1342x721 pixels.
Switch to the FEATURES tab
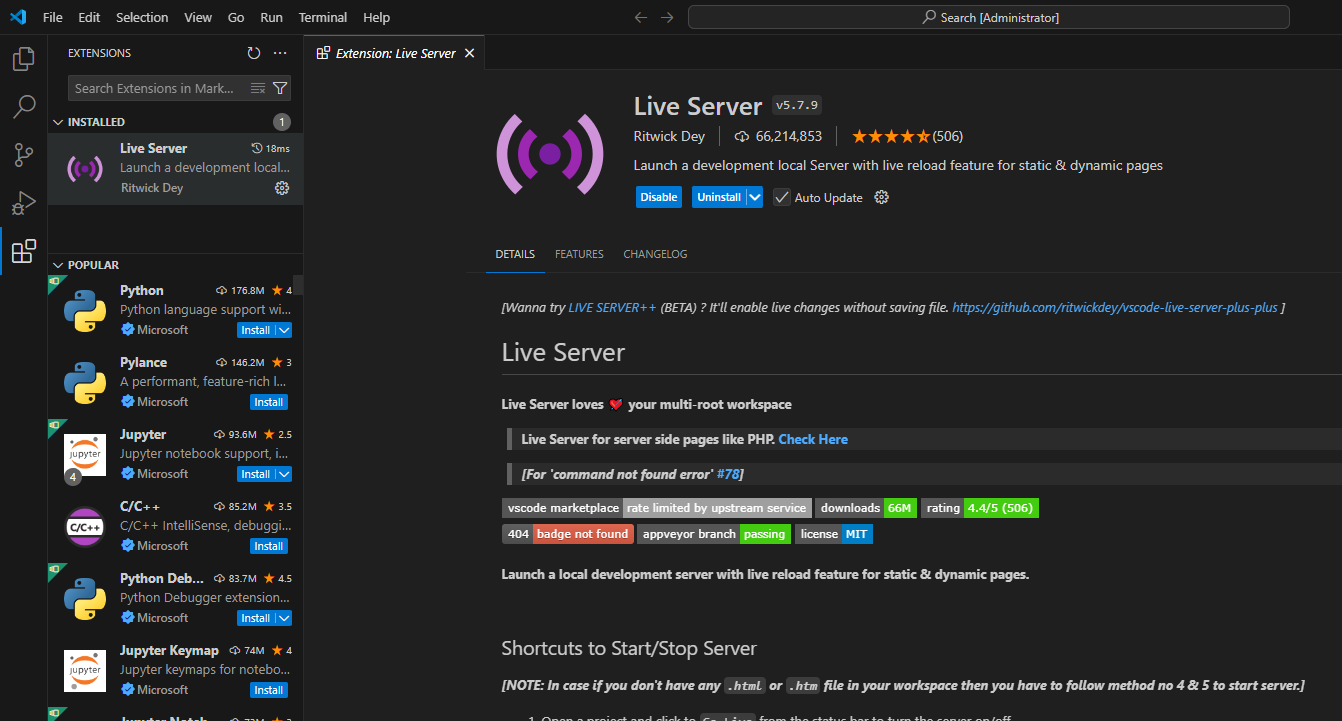tap(580, 254)
